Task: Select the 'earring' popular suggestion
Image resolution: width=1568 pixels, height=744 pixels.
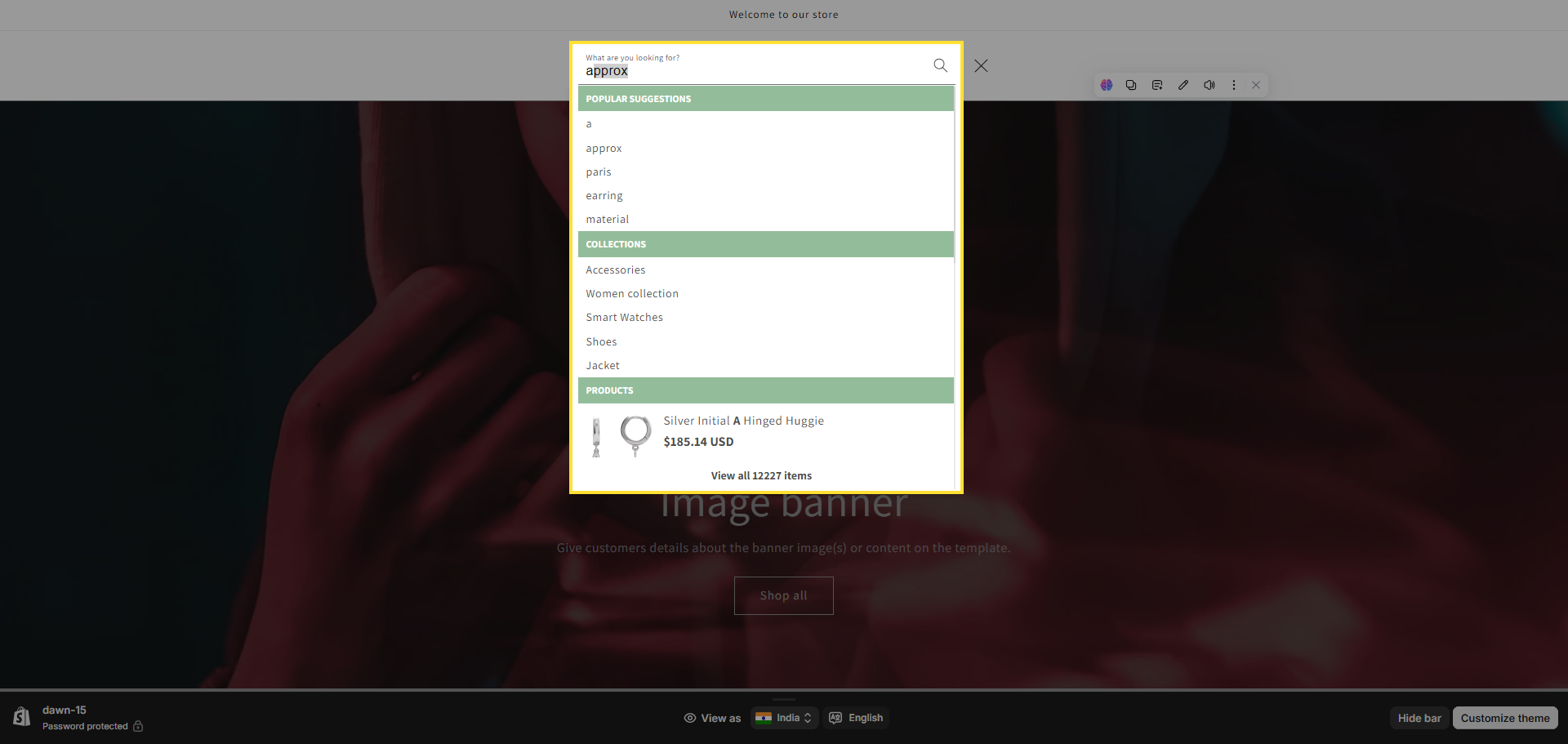Action: tap(604, 196)
